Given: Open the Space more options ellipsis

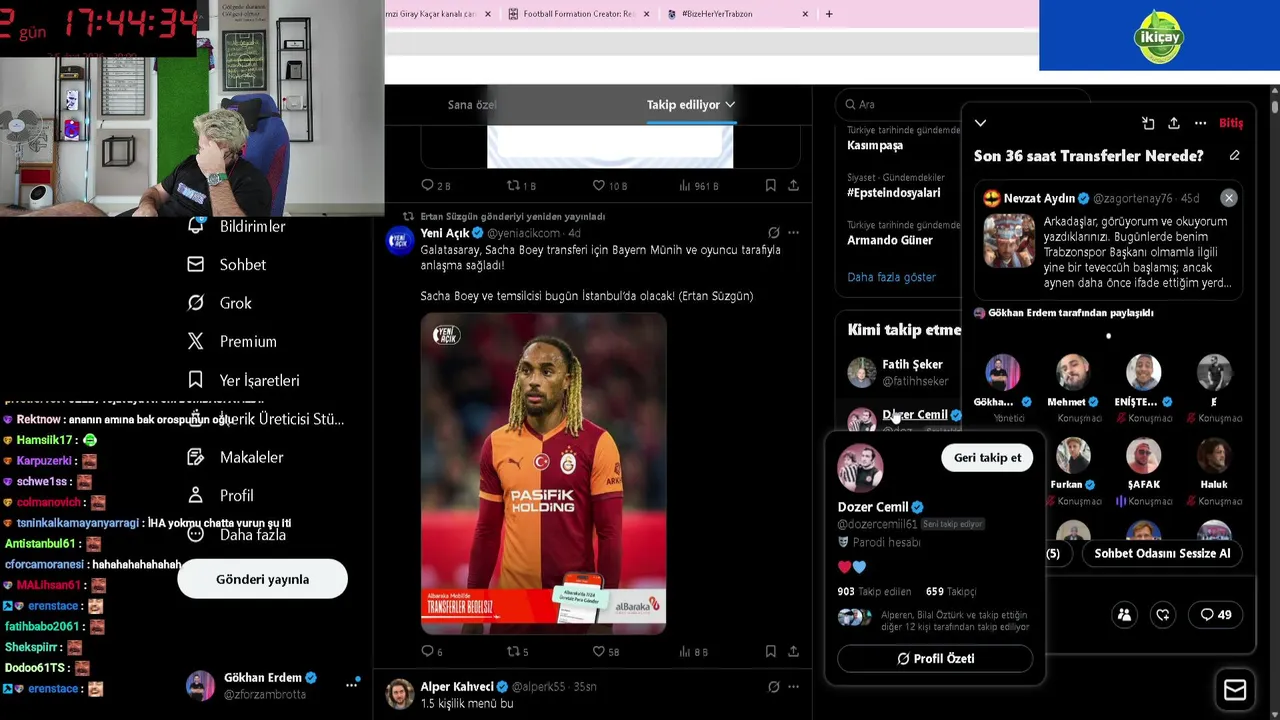Looking at the screenshot, I should click(1200, 123).
